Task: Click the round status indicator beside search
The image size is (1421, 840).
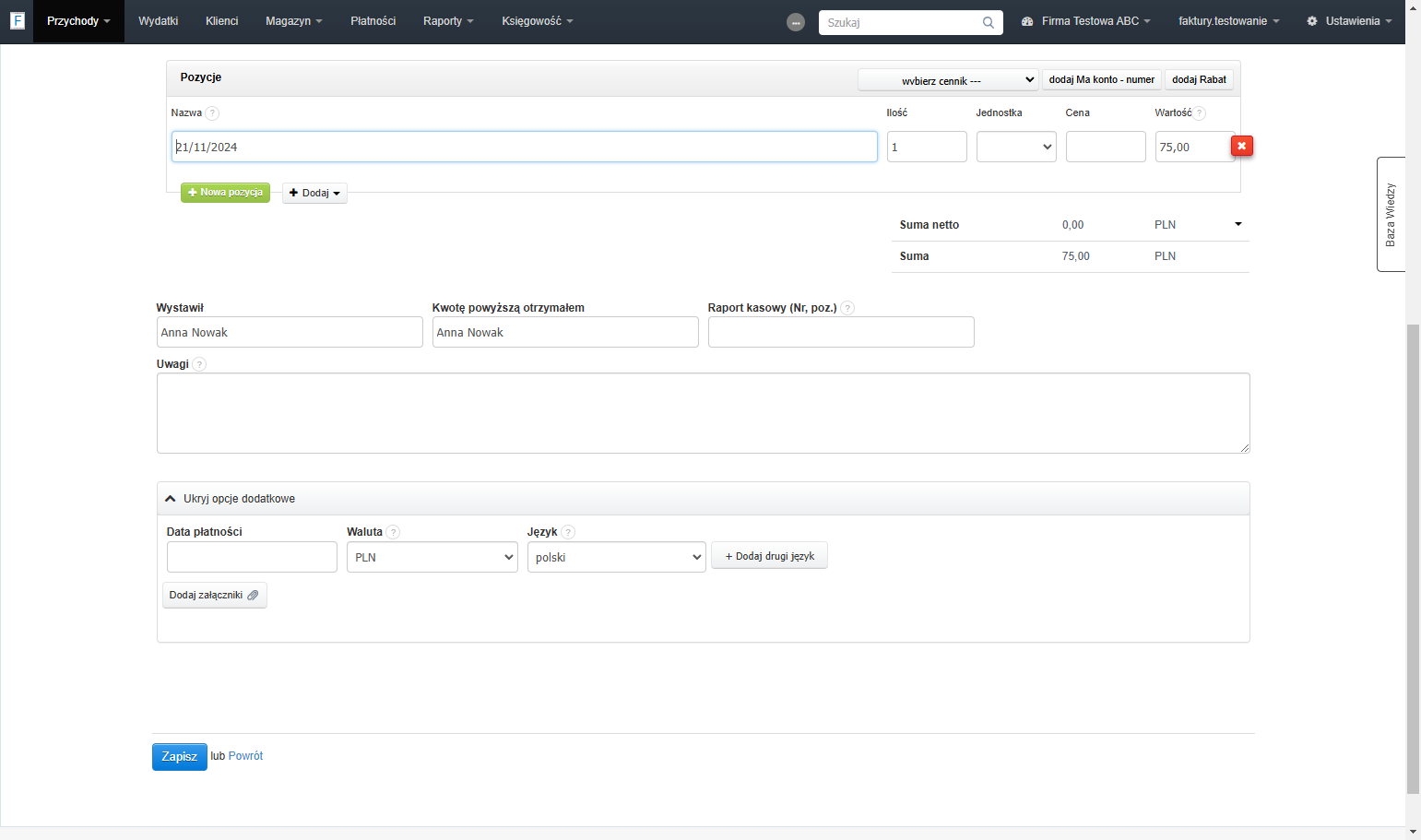Action: pos(796,22)
